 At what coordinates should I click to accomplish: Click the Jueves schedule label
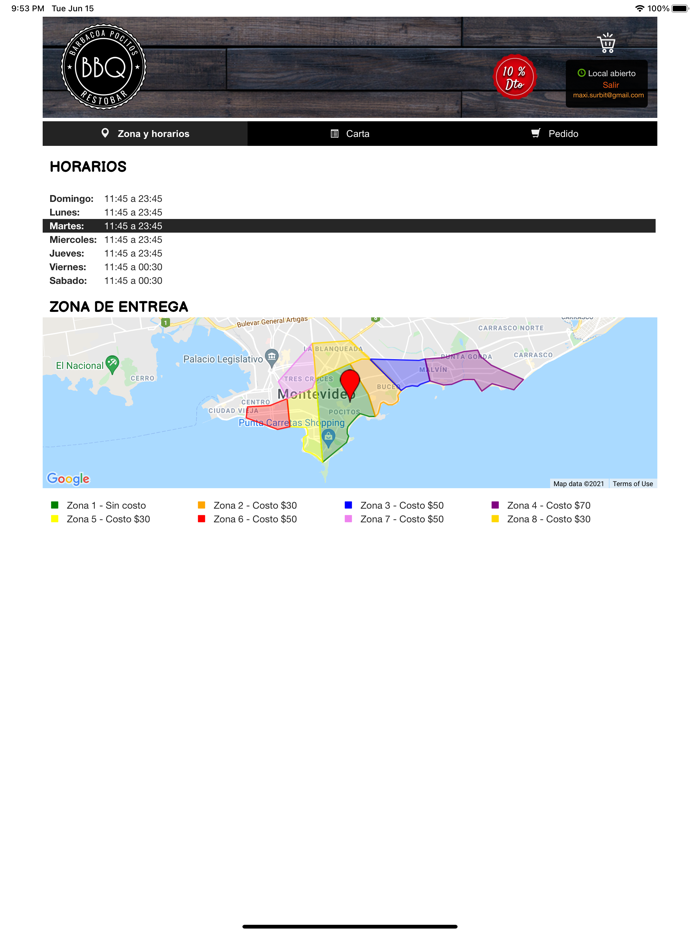tap(67, 253)
